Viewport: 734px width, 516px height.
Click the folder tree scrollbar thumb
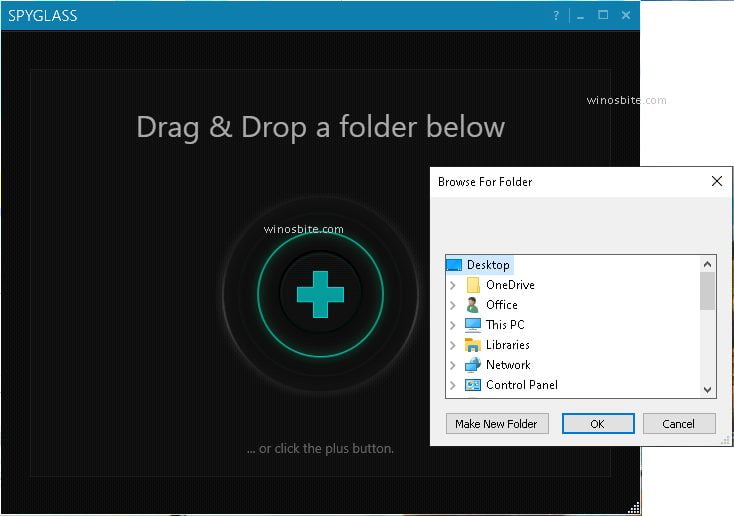point(707,291)
